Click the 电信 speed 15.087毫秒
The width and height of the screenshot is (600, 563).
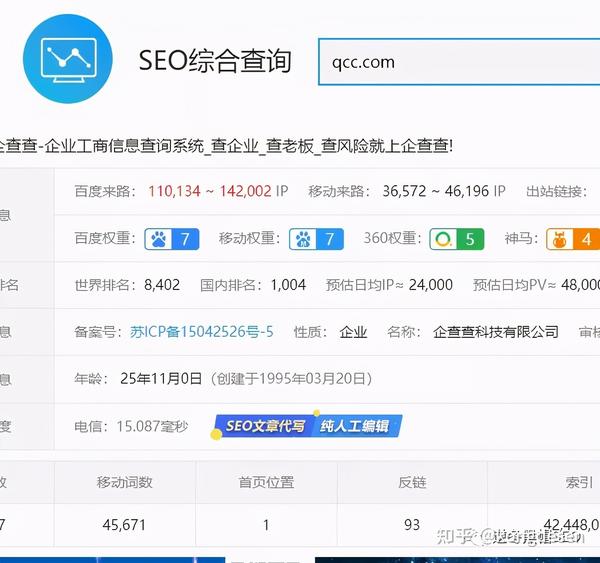coord(152,426)
